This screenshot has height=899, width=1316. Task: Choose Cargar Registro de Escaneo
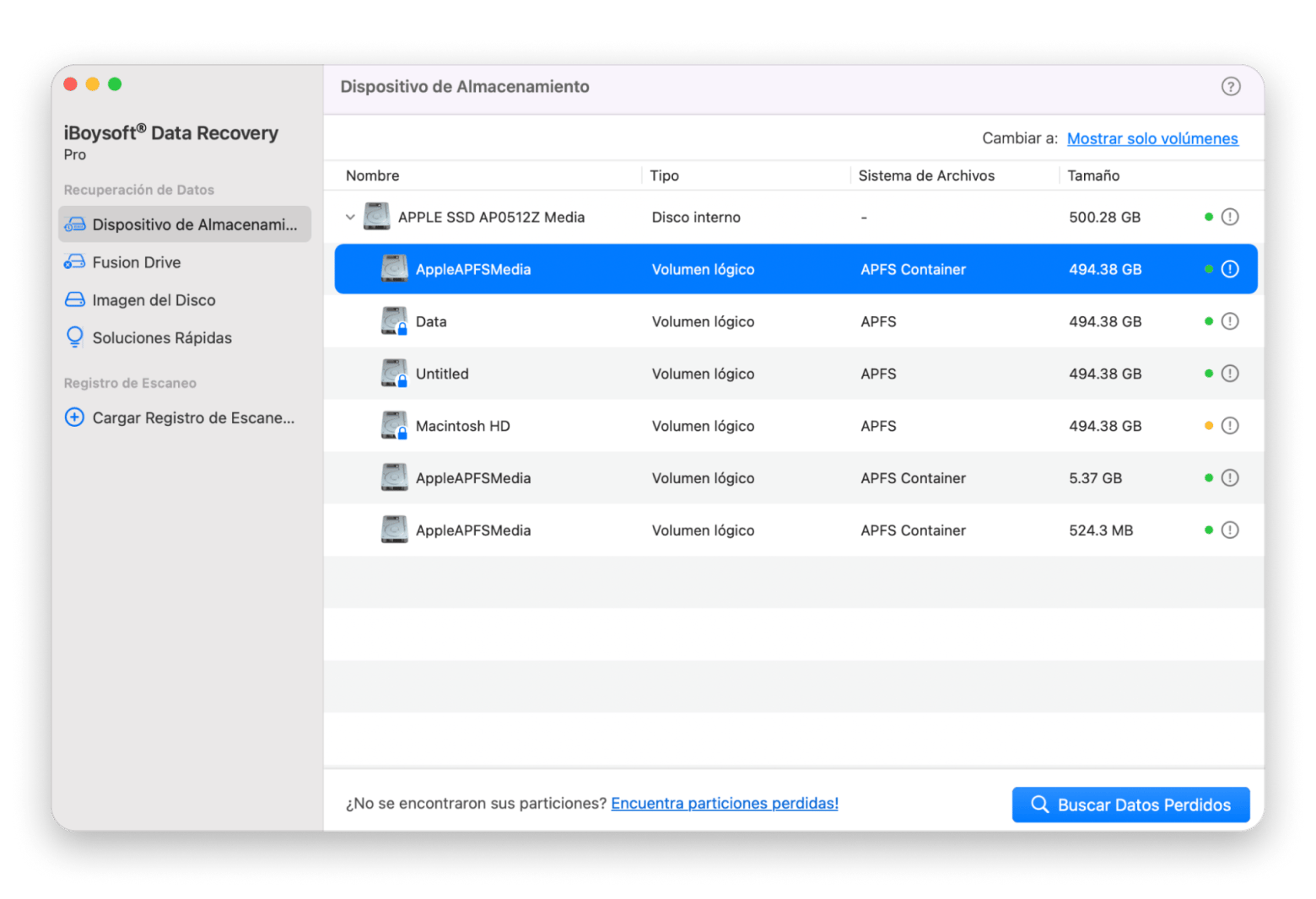point(193,417)
